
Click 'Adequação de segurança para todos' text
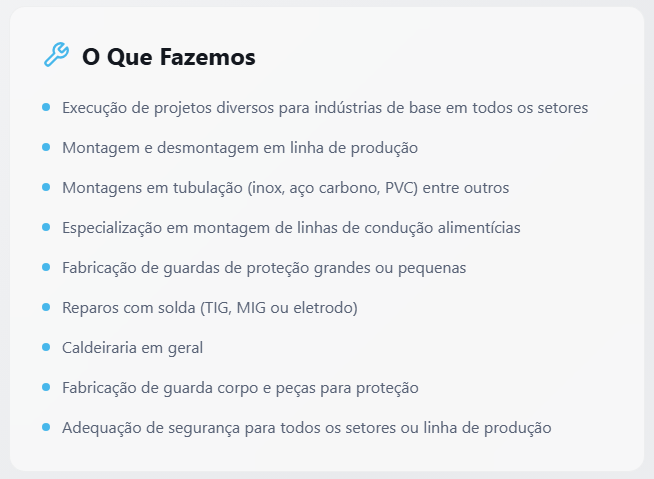coord(307,428)
